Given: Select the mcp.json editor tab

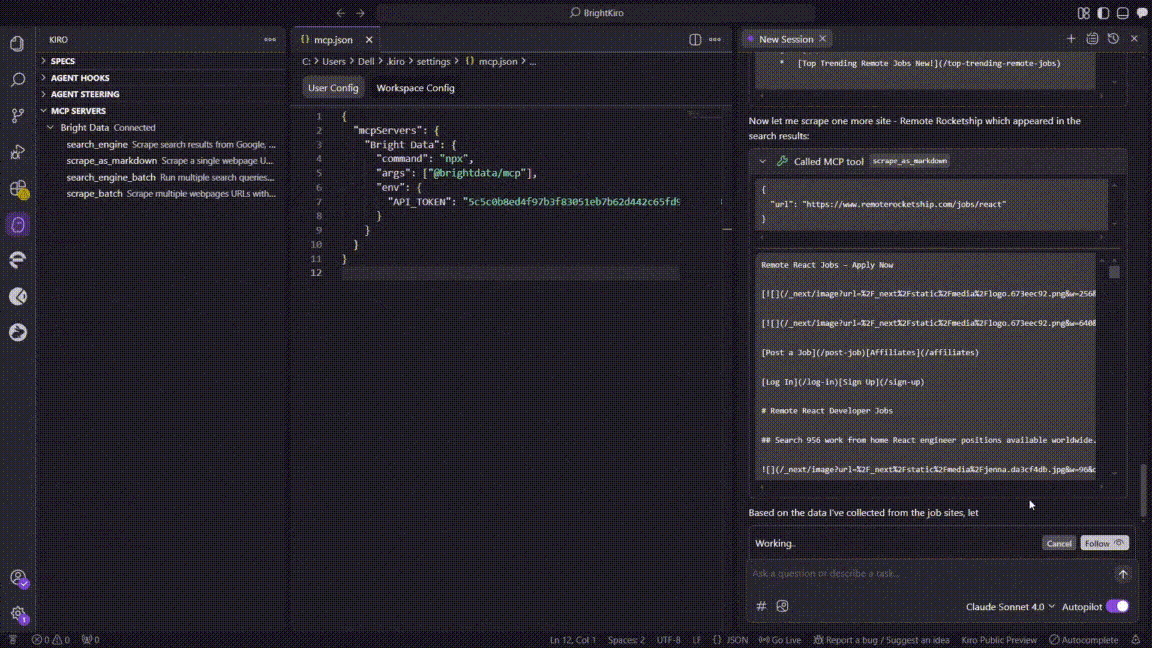Looking at the screenshot, I should (335, 40).
